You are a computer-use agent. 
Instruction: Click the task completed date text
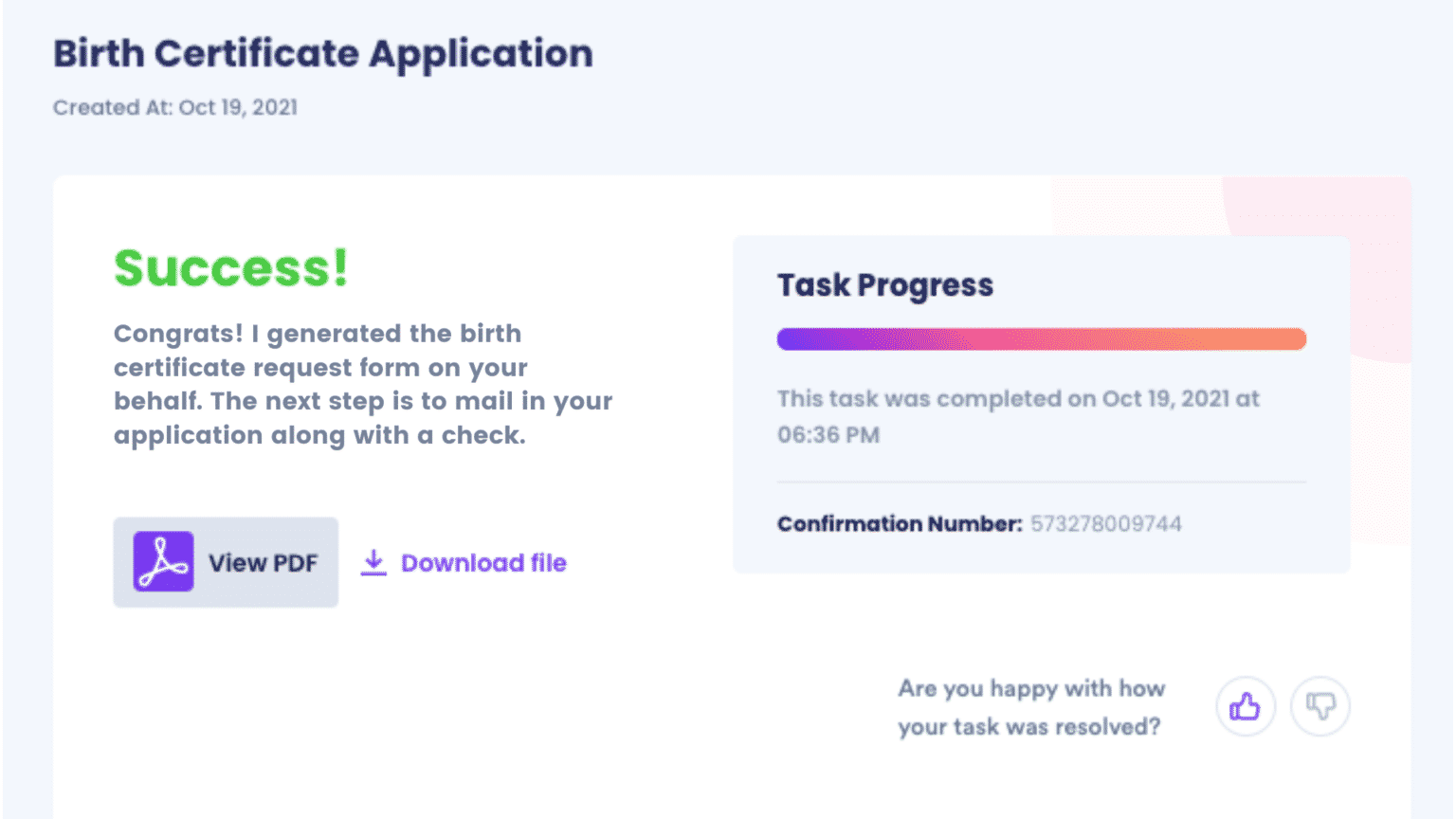coord(1017,399)
